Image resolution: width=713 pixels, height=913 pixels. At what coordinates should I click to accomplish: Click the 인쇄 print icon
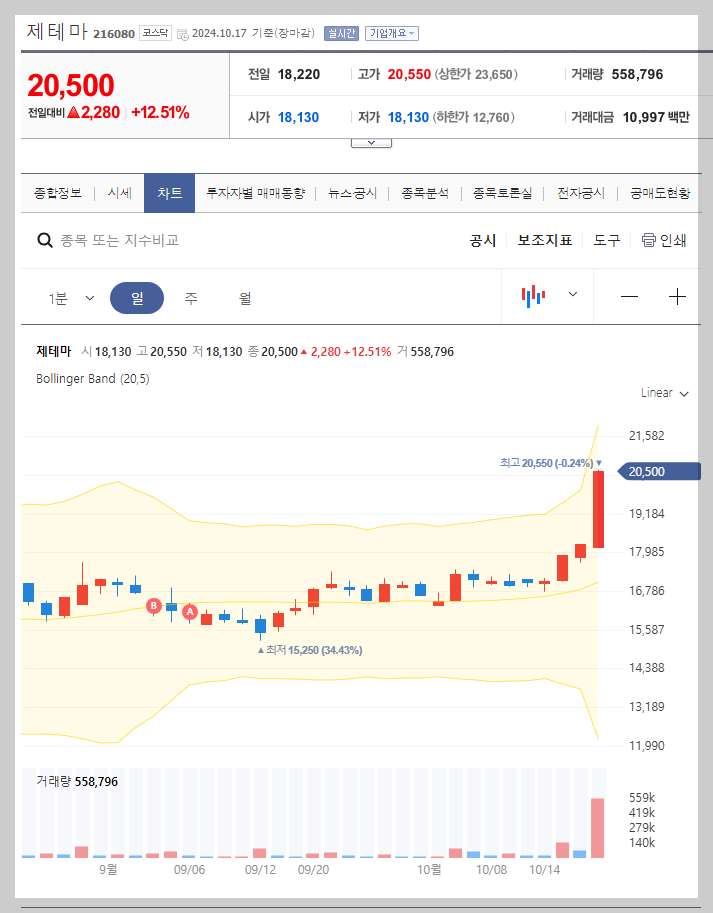click(649, 240)
